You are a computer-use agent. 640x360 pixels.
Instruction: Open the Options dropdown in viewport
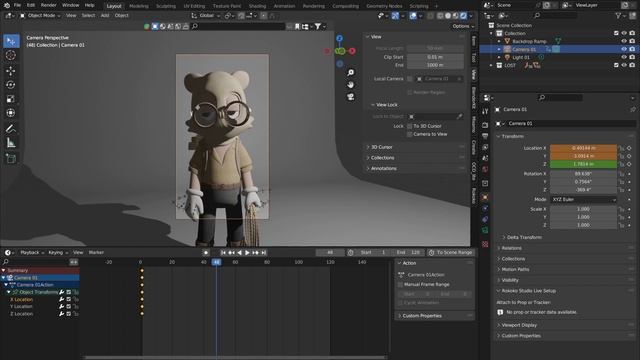(463, 26)
